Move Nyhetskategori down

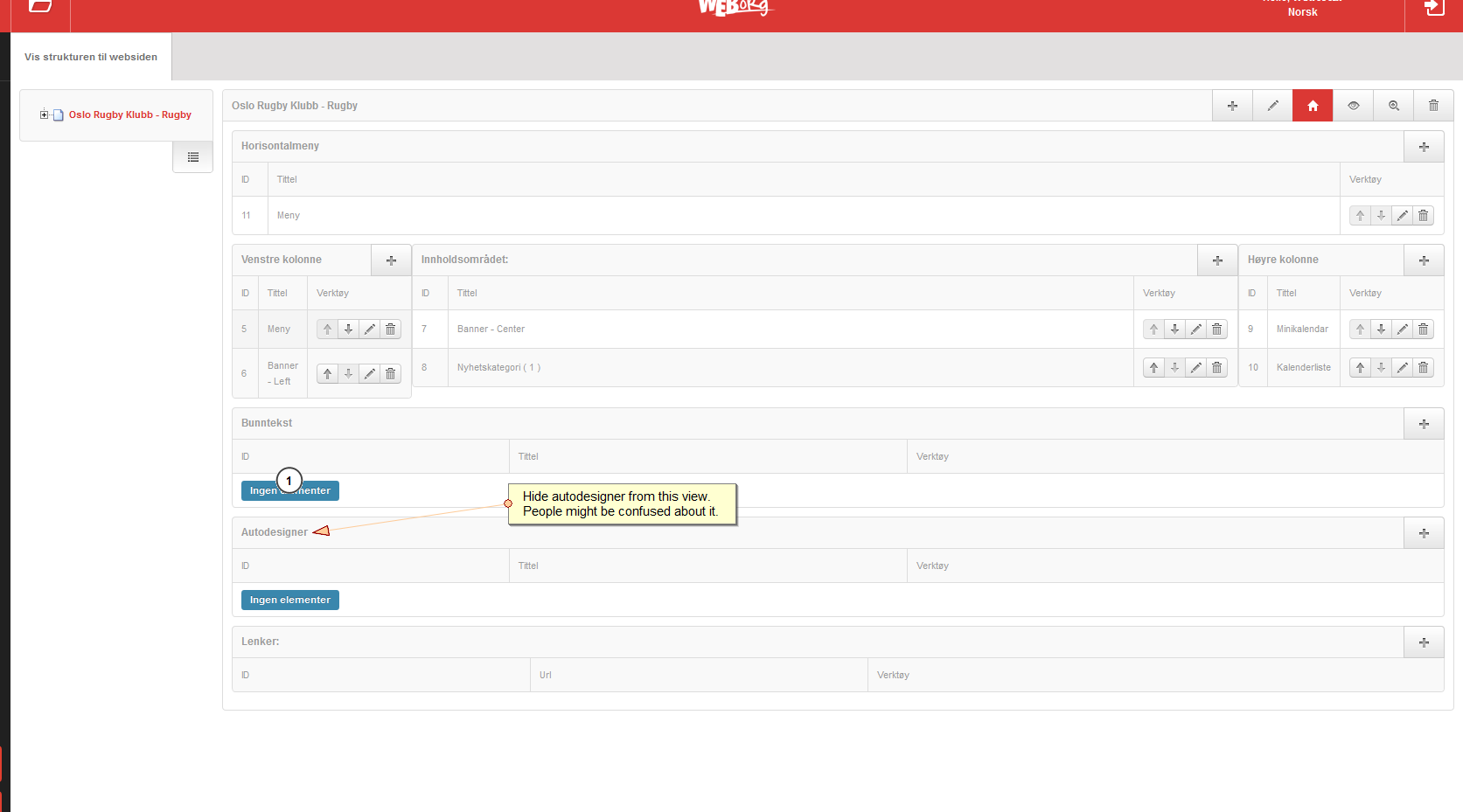click(1174, 367)
